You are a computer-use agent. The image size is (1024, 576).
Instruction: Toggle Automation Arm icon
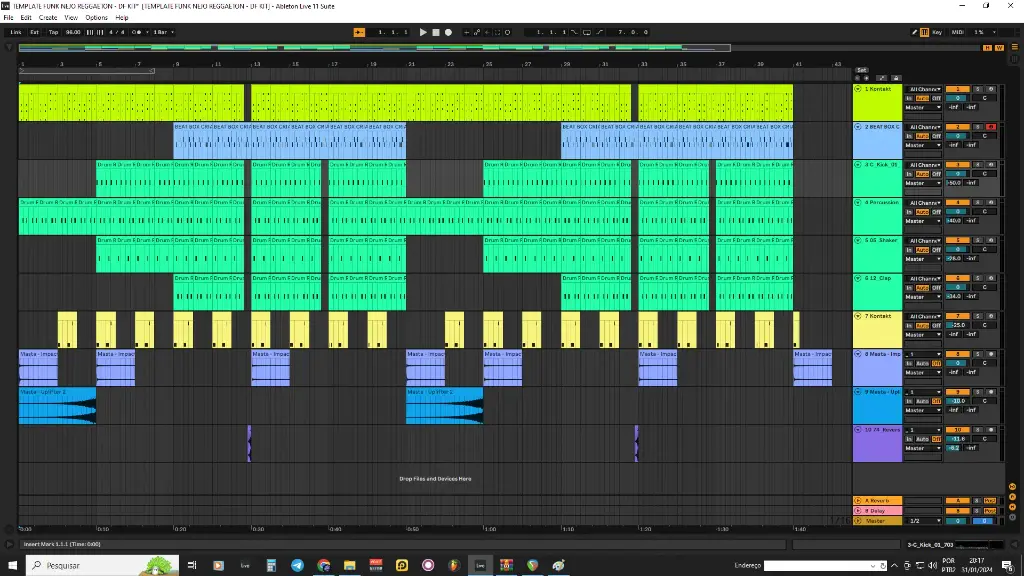pyautogui.click(x=477, y=32)
